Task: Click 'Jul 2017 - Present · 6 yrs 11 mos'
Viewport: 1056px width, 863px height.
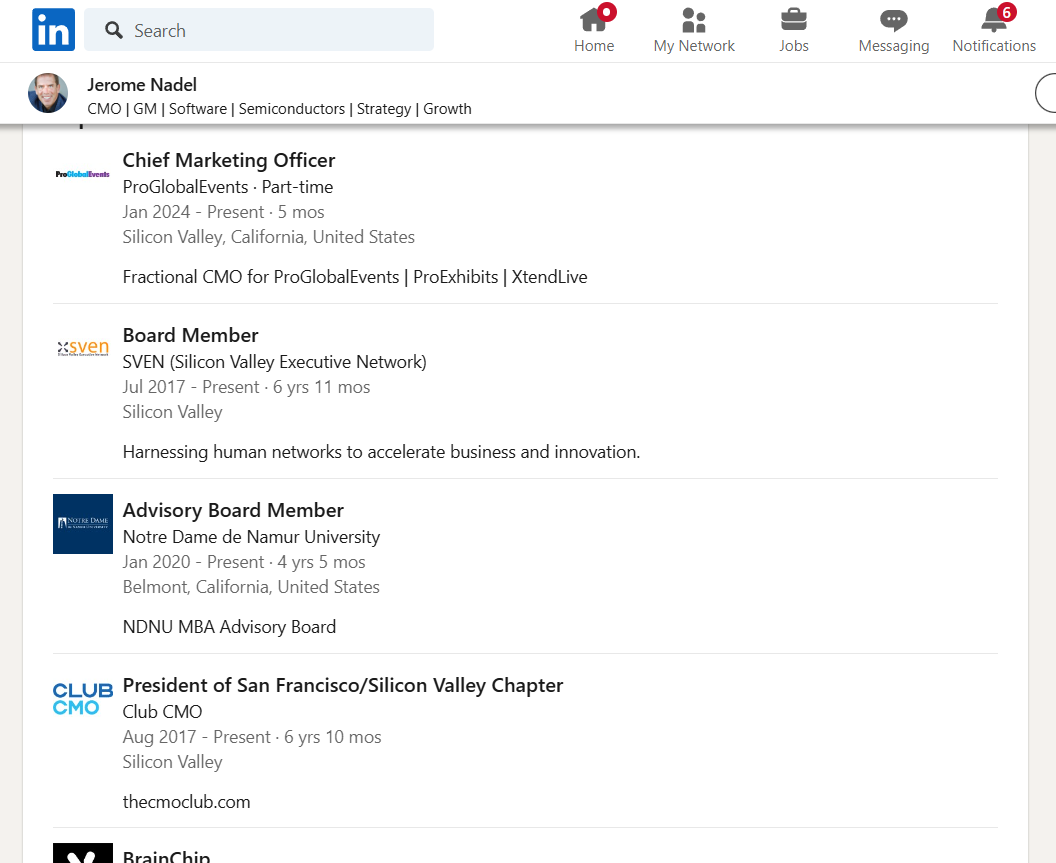Action: pyautogui.click(x=246, y=387)
